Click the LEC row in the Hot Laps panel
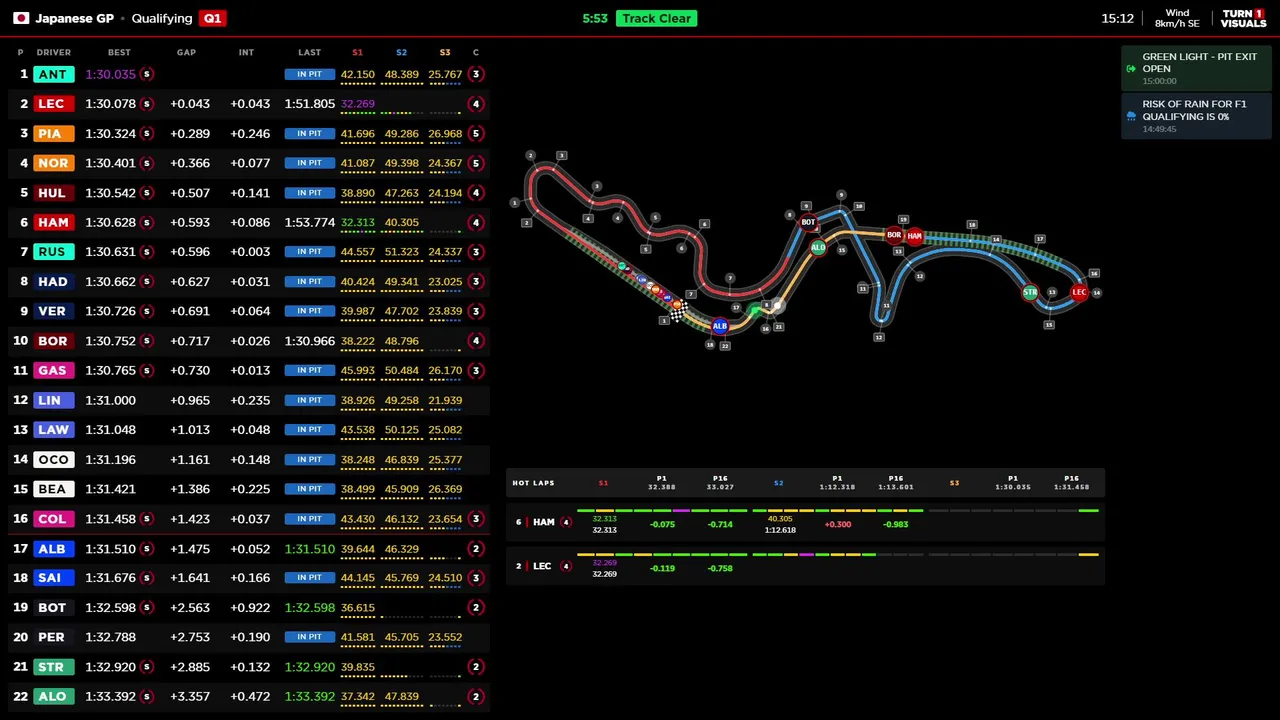 pos(805,567)
